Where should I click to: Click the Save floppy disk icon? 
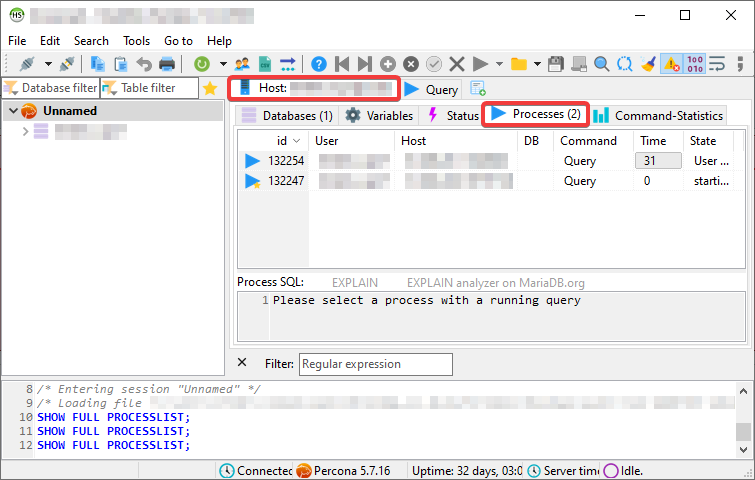click(556, 64)
